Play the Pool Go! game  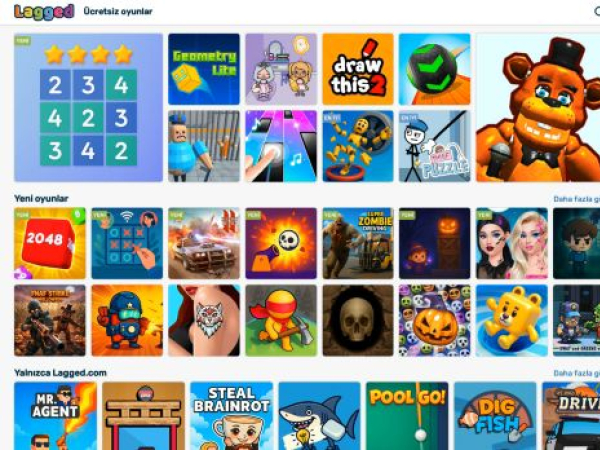[x=407, y=416]
